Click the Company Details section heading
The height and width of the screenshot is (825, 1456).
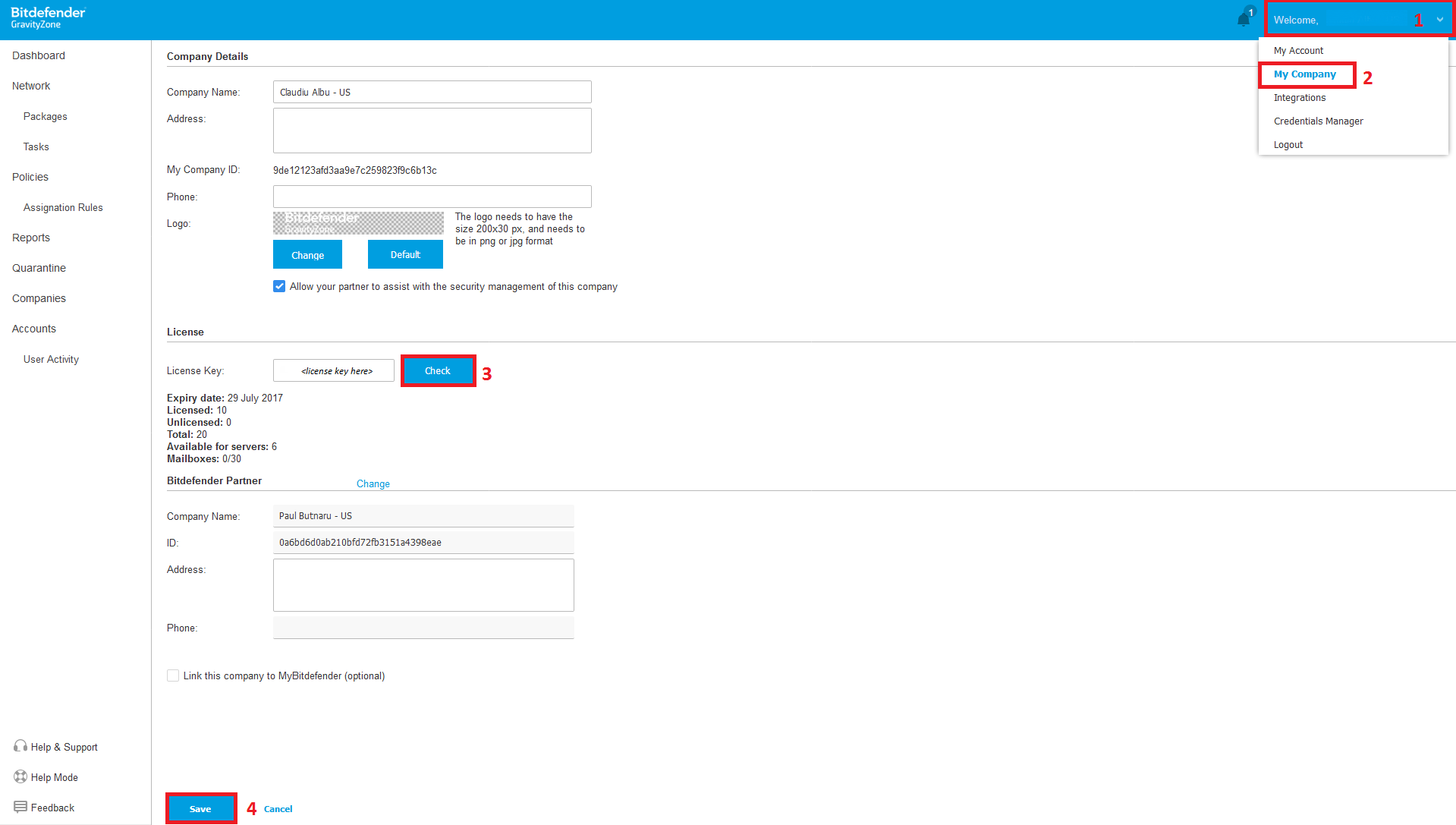[x=207, y=56]
